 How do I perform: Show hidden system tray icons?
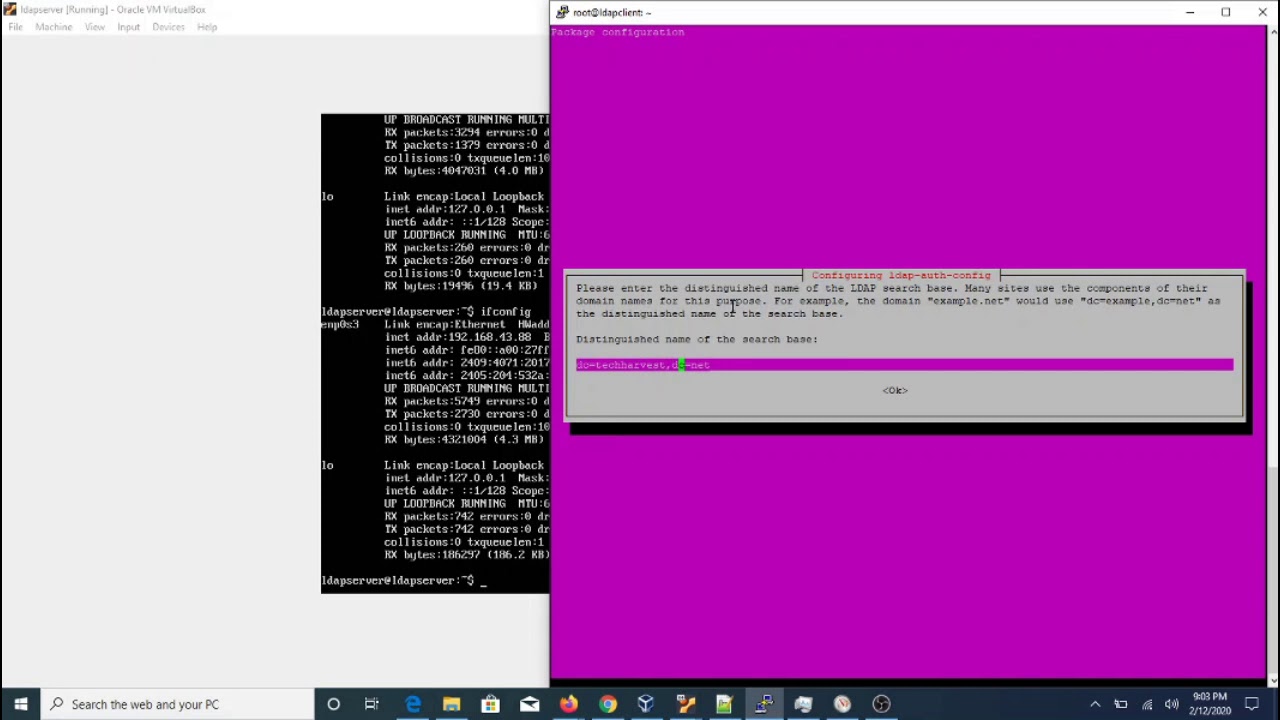click(x=1095, y=704)
